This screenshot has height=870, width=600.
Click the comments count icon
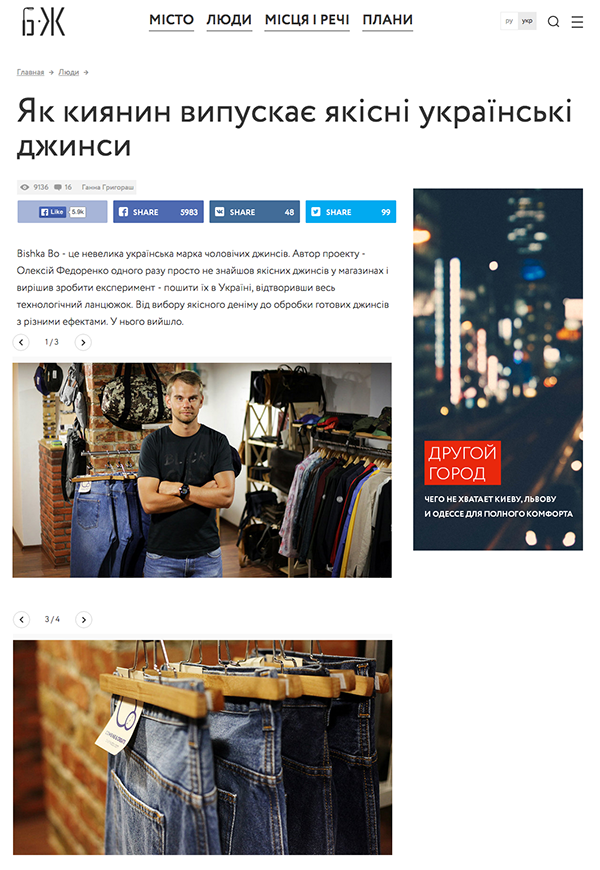tap(58, 188)
